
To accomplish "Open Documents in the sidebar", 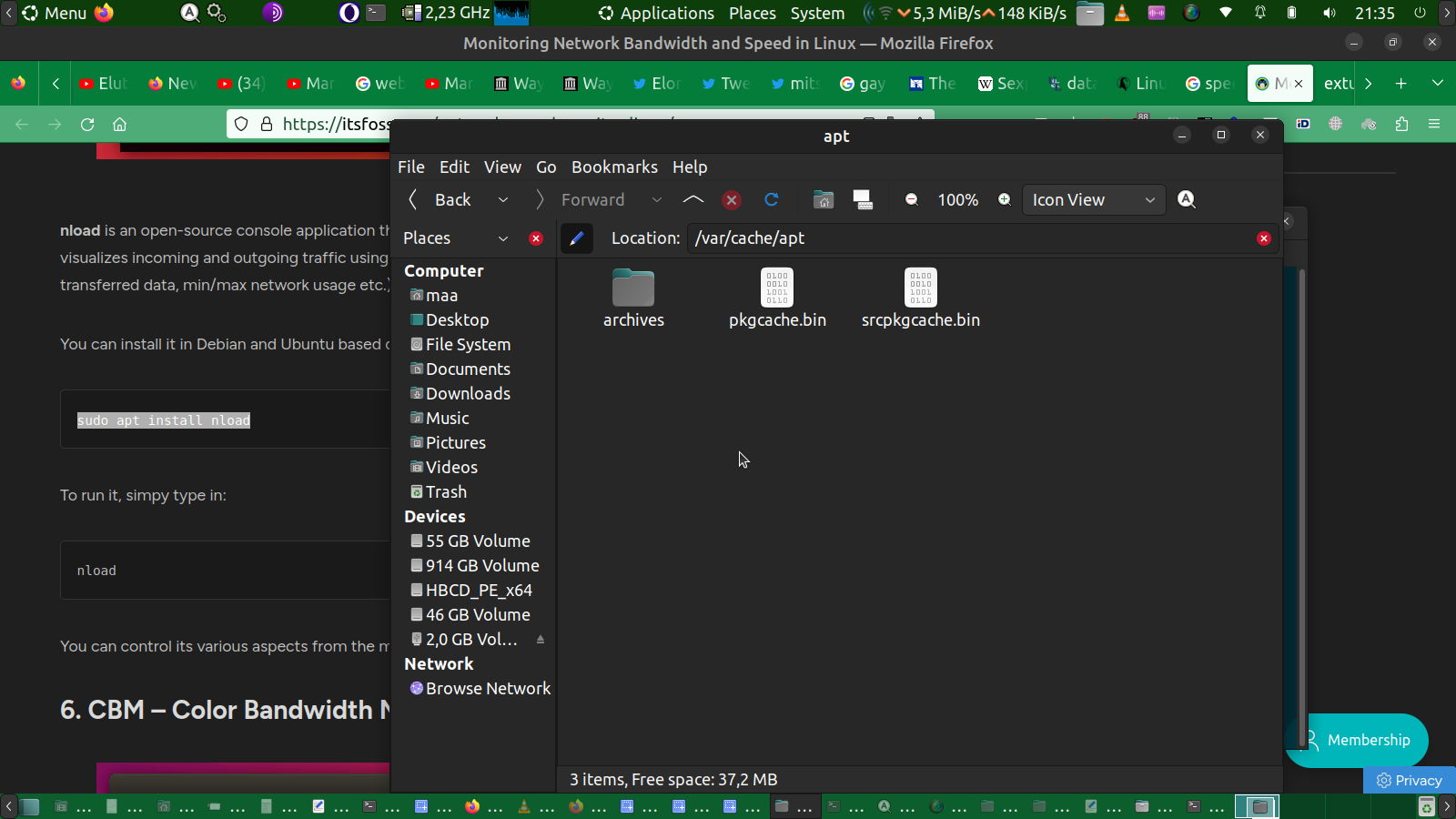I will pyautogui.click(x=460, y=369).
